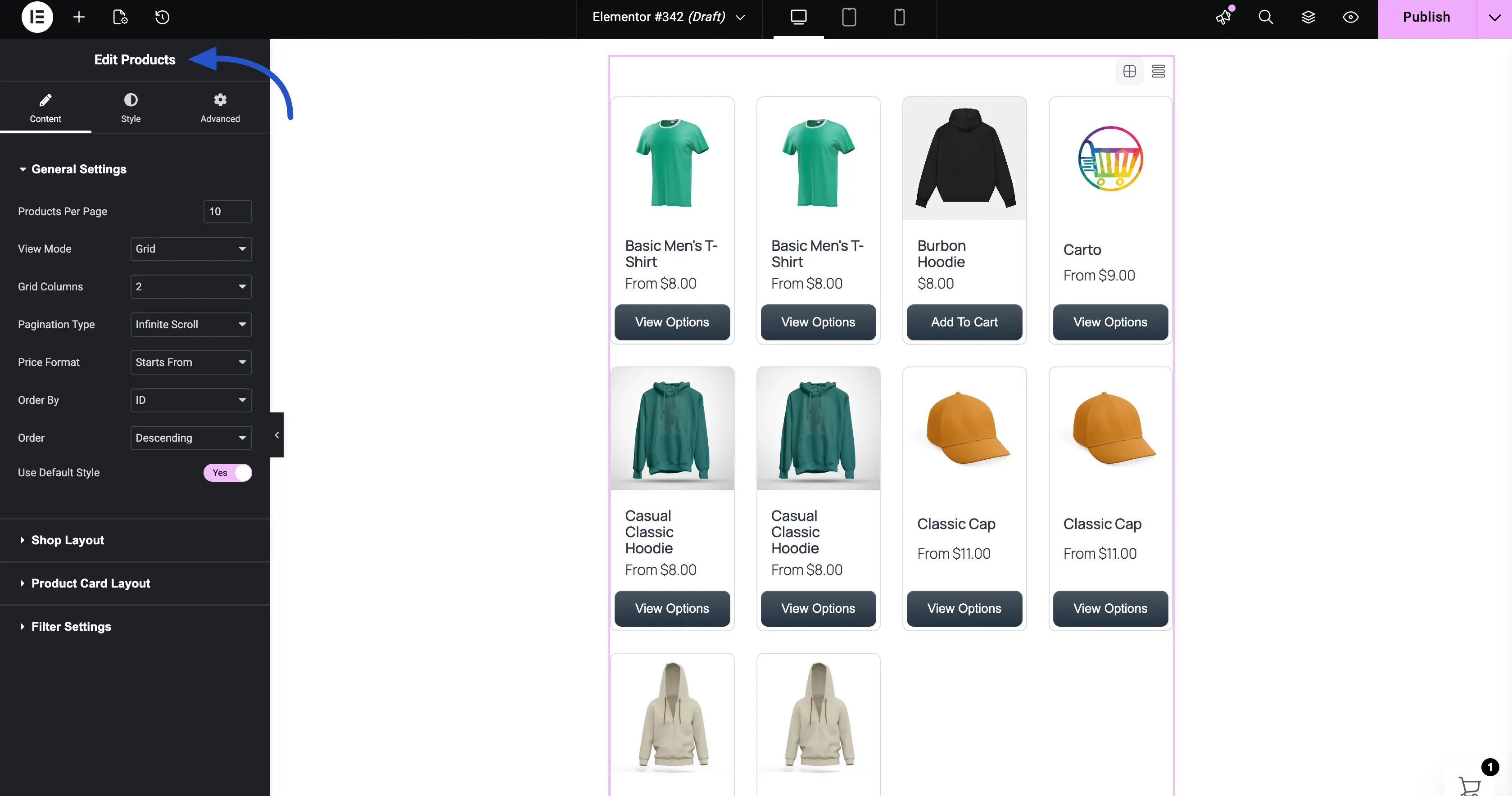Switch to tablet responsive preview mode
This screenshot has width=1512, height=796.
coord(848,17)
